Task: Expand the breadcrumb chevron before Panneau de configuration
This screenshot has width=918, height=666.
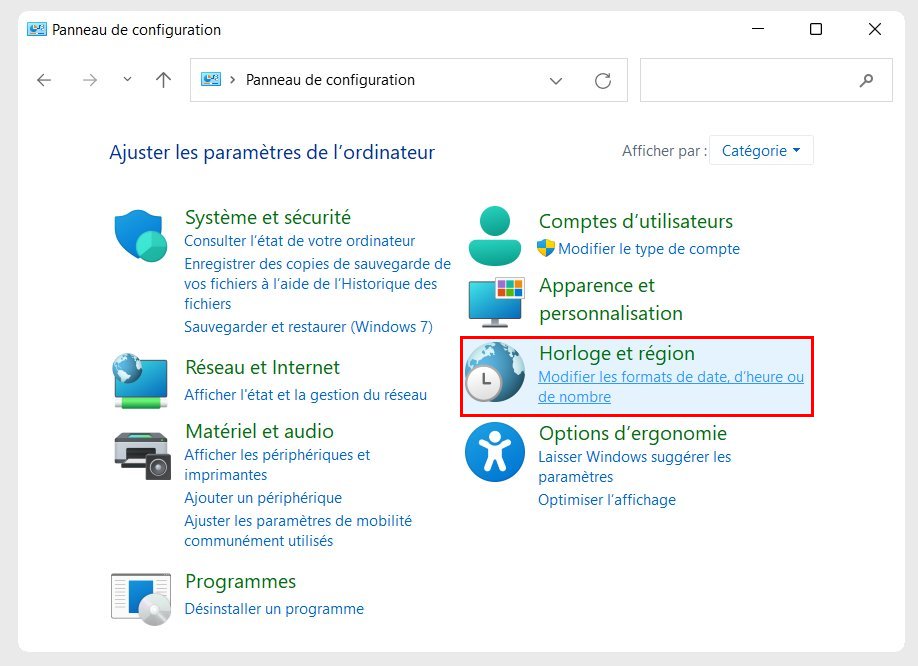Action: 232,80
